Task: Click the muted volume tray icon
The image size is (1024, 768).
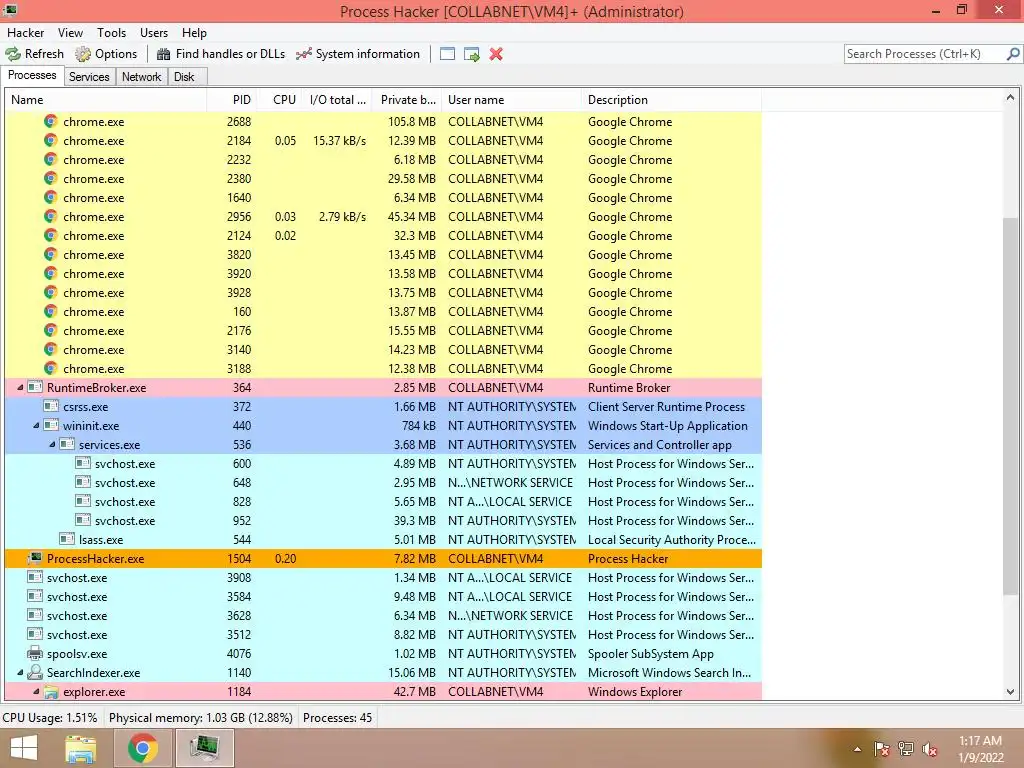Action: [930, 749]
